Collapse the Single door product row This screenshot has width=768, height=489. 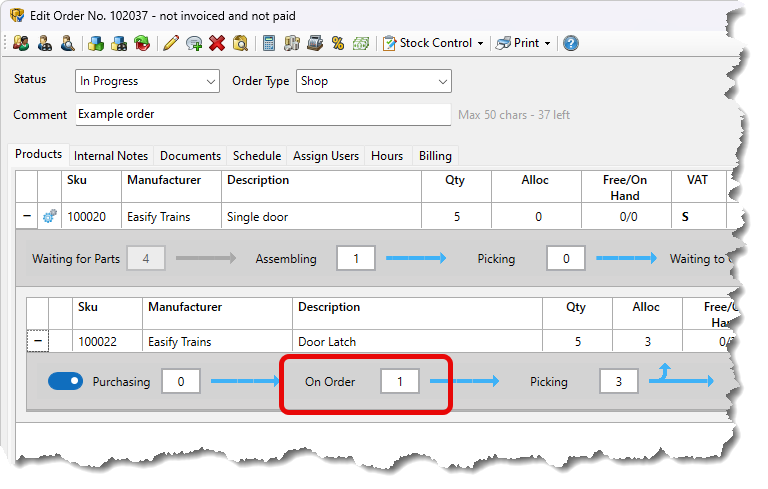26,216
